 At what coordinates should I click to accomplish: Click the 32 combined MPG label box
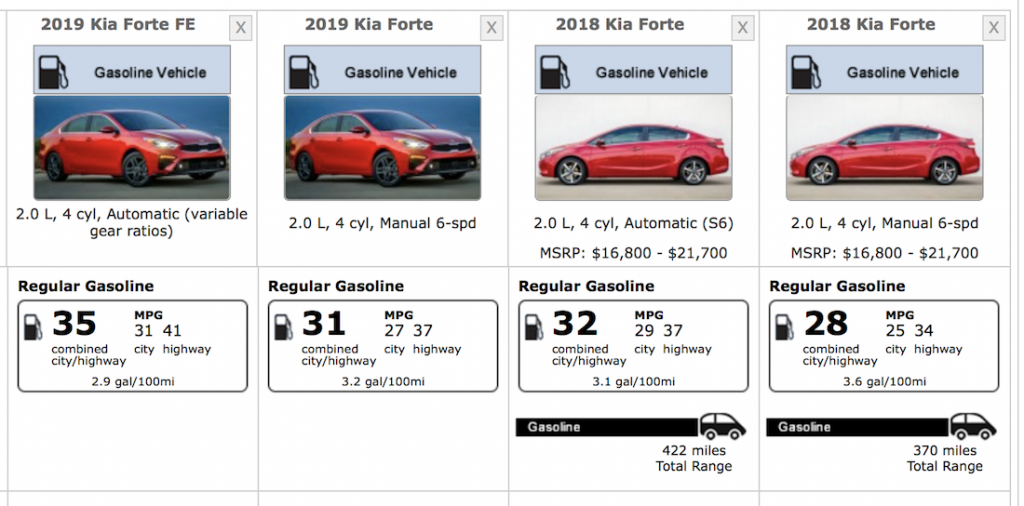633,346
